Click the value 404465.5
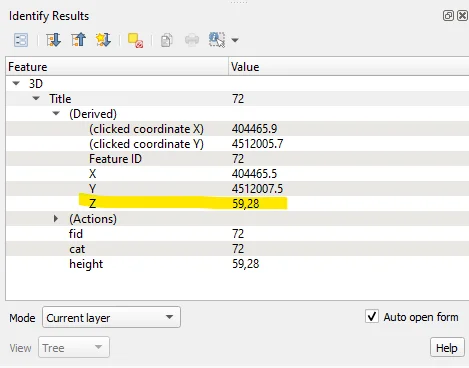This screenshot has height=368, width=469. click(254, 174)
